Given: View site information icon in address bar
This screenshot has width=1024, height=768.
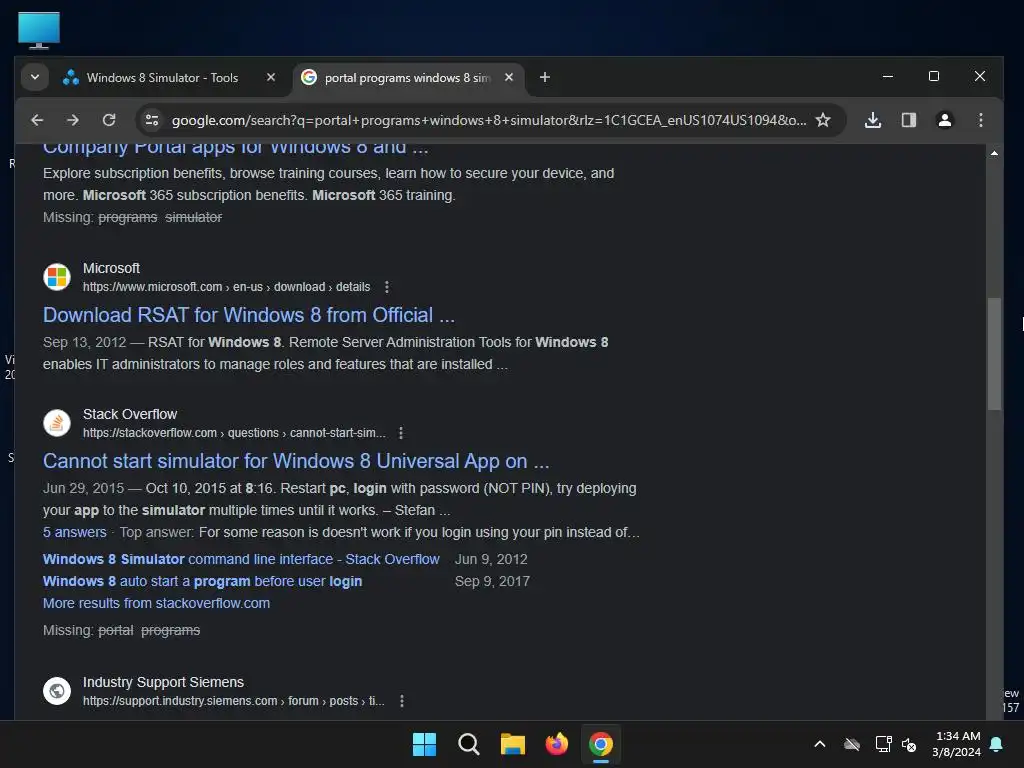Looking at the screenshot, I should pyautogui.click(x=152, y=120).
